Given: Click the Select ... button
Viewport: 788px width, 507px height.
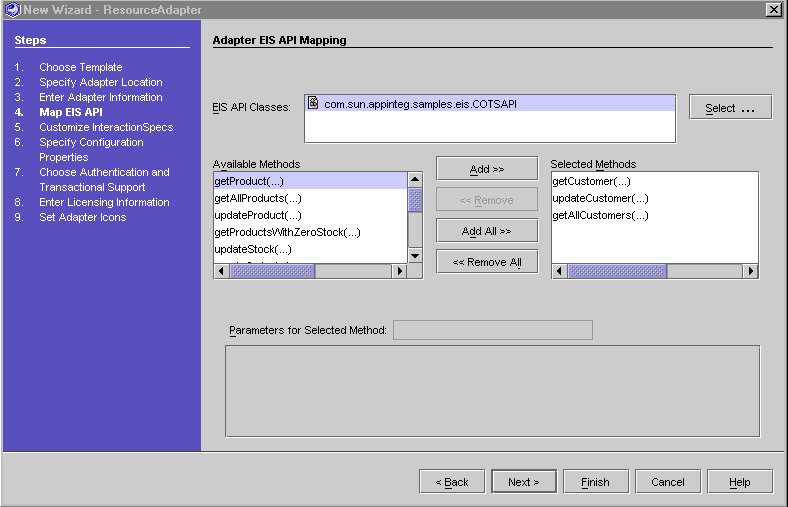Looking at the screenshot, I should 730,108.
